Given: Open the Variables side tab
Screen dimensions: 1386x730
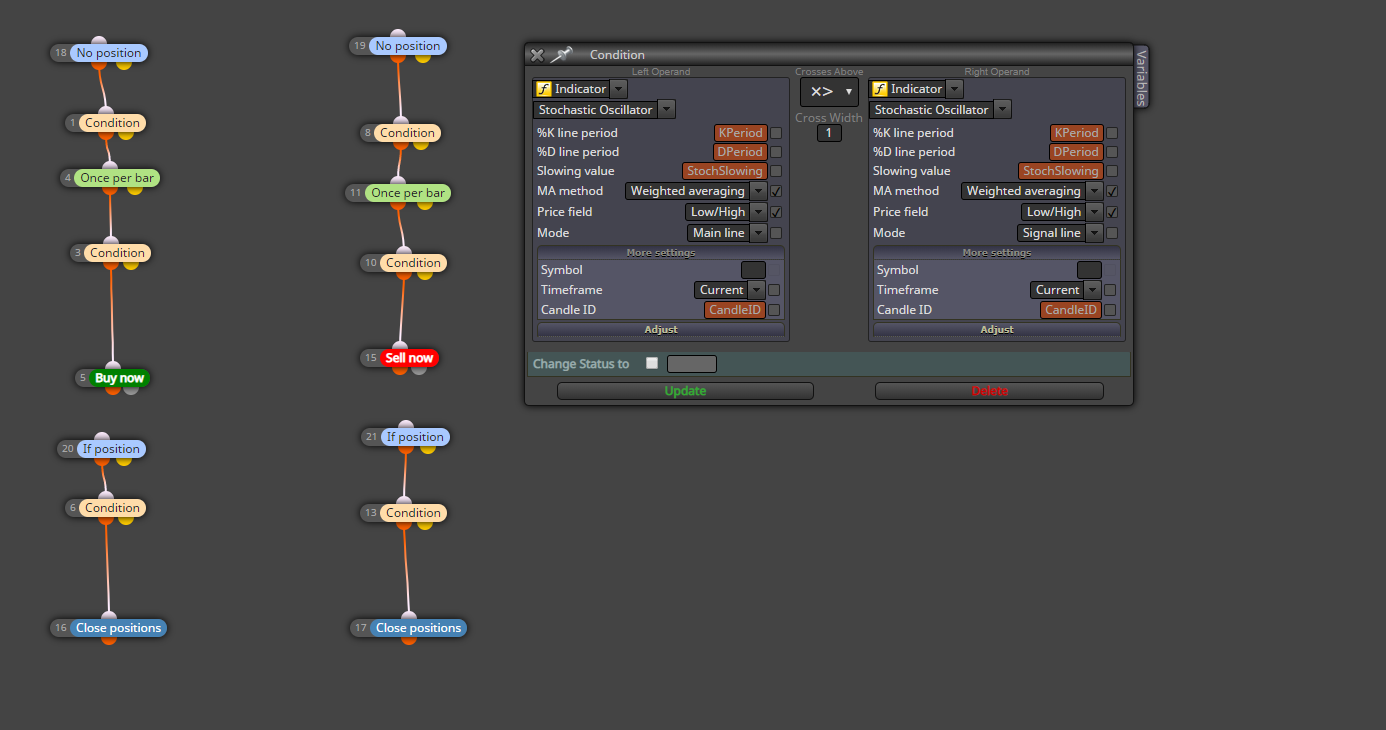Looking at the screenshot, I should [x=1141, y=75].
